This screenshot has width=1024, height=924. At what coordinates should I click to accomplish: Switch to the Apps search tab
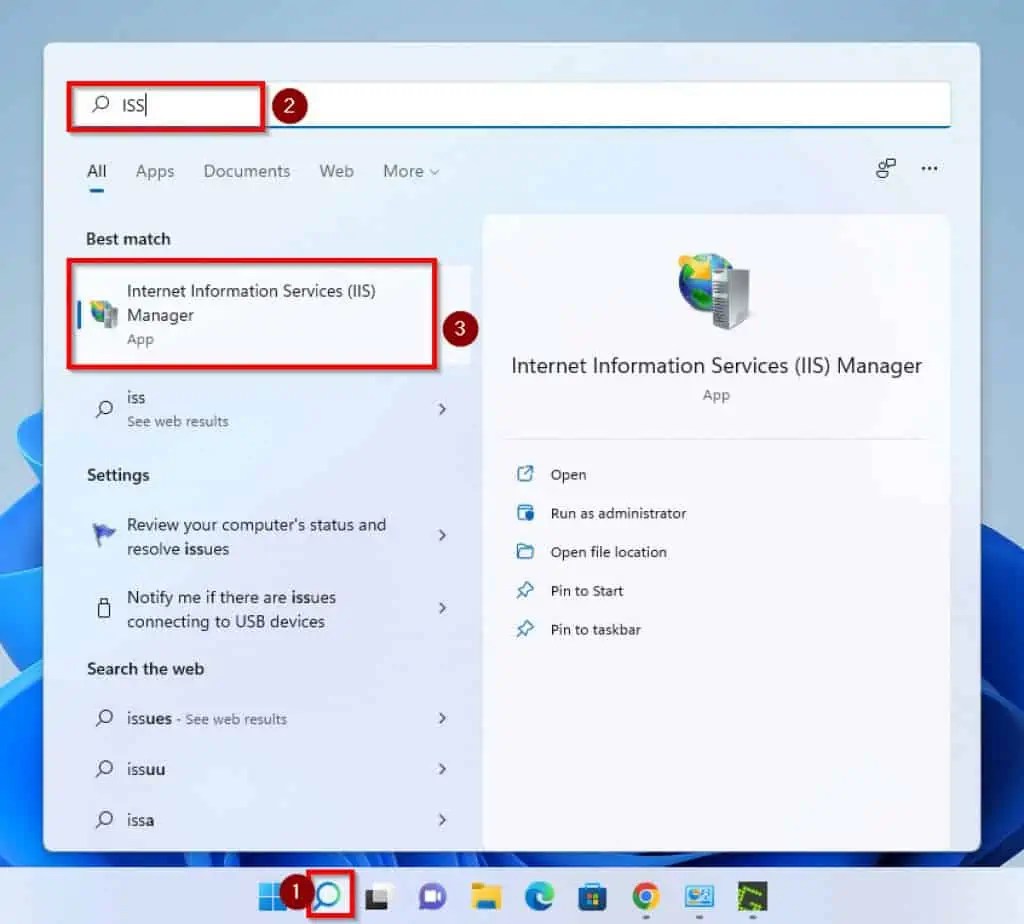click(154, 171)
